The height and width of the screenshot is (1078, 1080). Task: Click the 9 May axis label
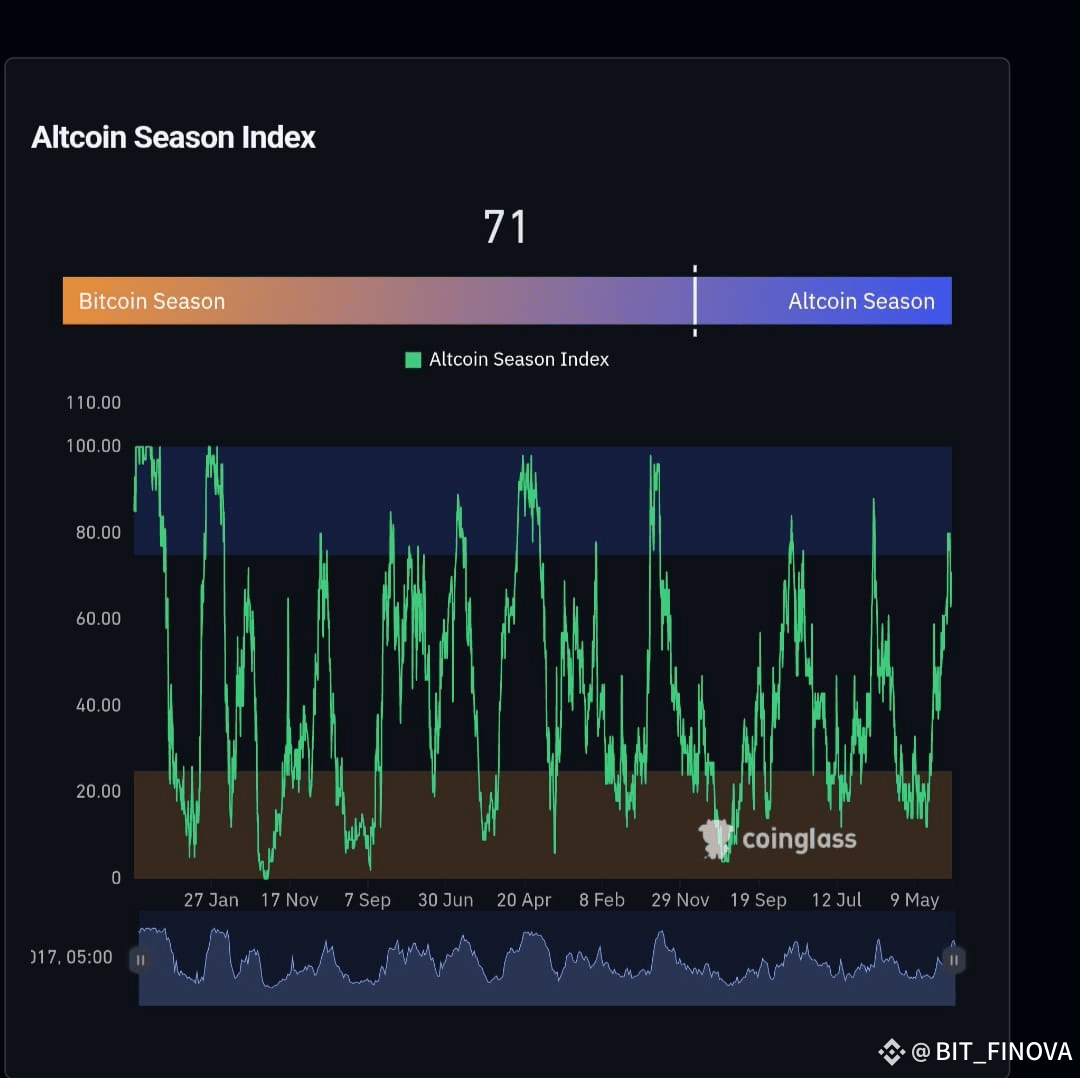point(914,900)
